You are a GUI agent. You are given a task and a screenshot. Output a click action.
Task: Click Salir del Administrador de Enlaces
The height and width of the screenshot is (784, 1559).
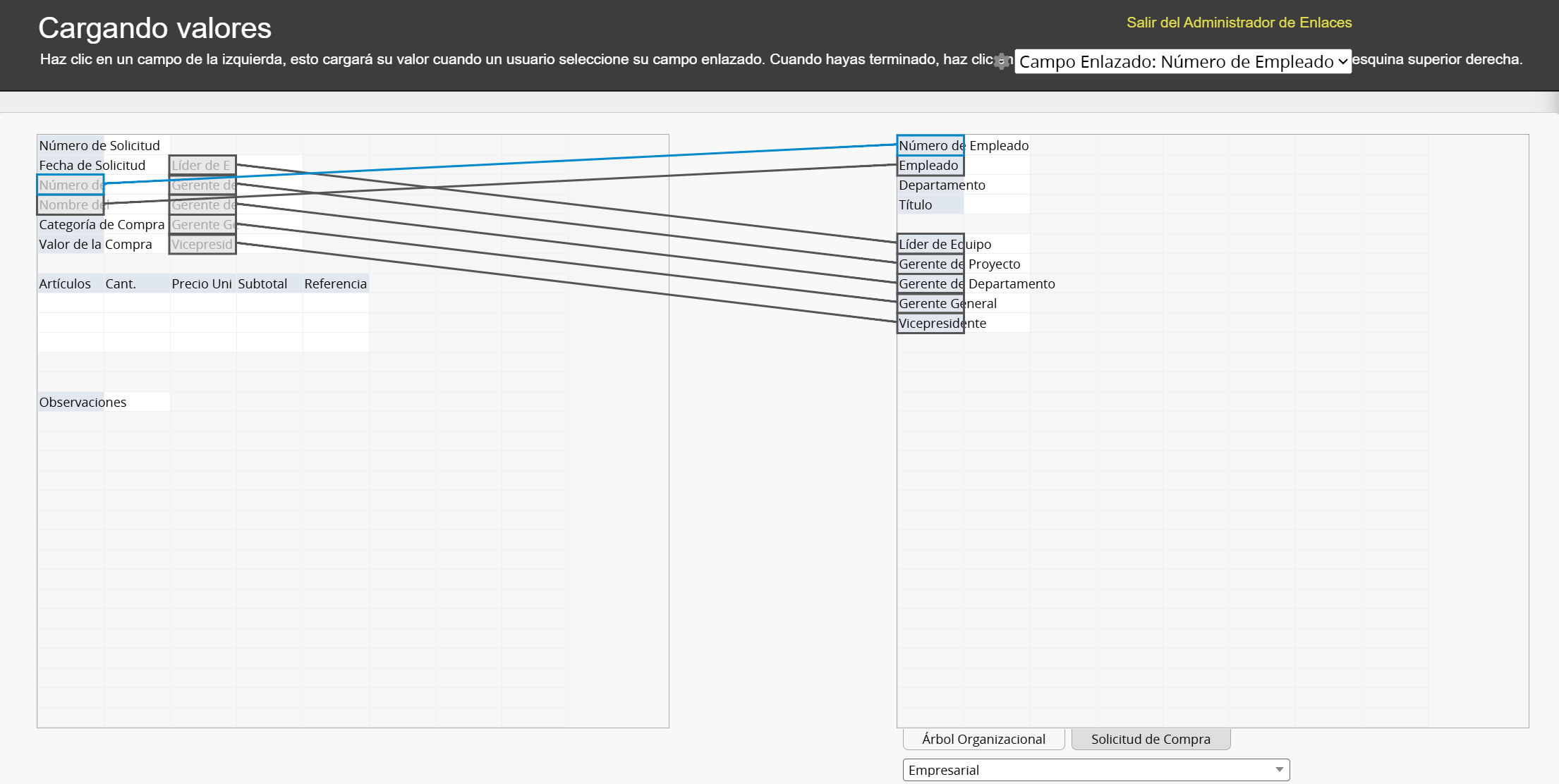click(1239, 23)
